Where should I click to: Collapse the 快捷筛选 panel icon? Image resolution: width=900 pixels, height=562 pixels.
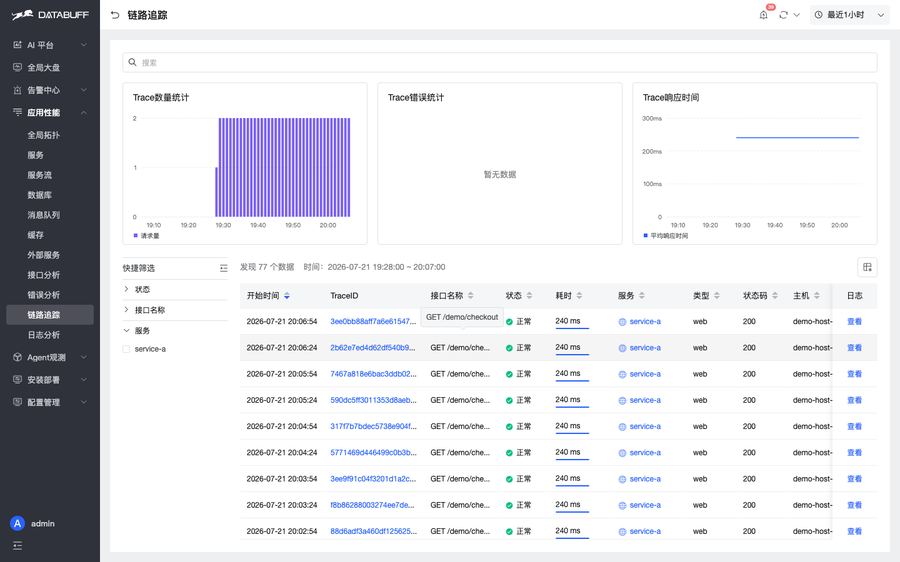[223, 268]
